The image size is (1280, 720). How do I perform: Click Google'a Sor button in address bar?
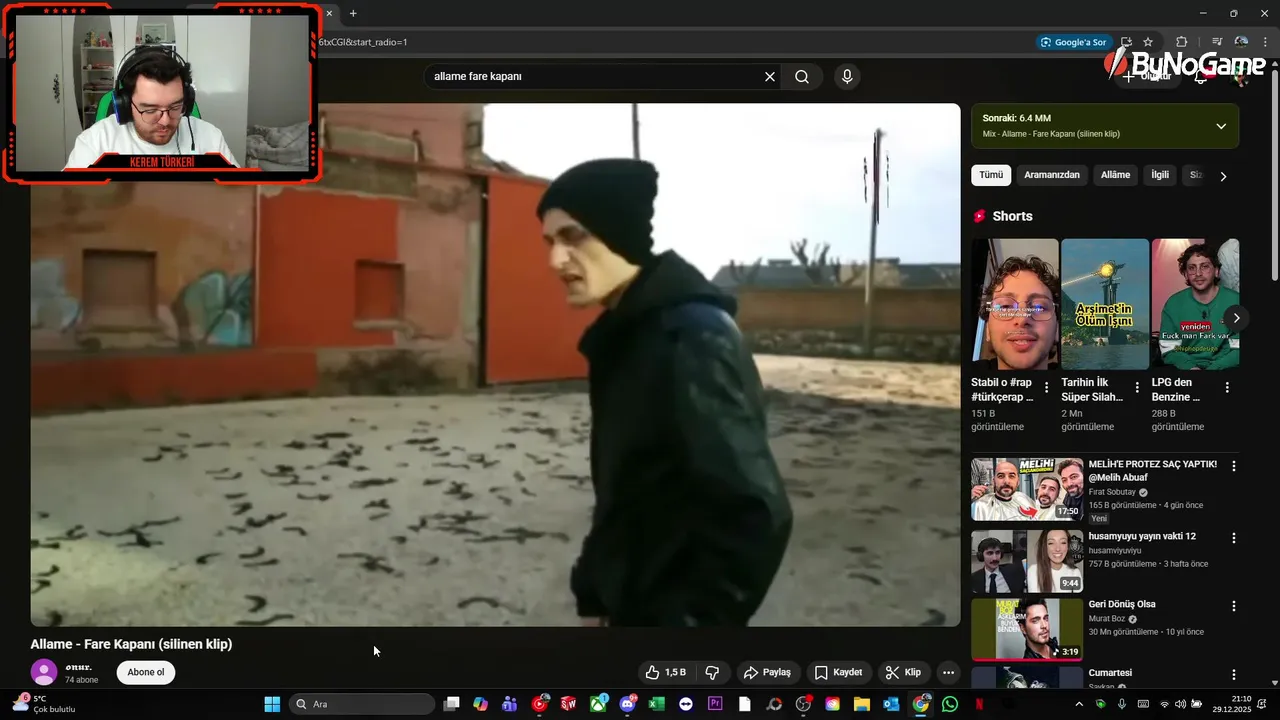[x=1074, y=42]
